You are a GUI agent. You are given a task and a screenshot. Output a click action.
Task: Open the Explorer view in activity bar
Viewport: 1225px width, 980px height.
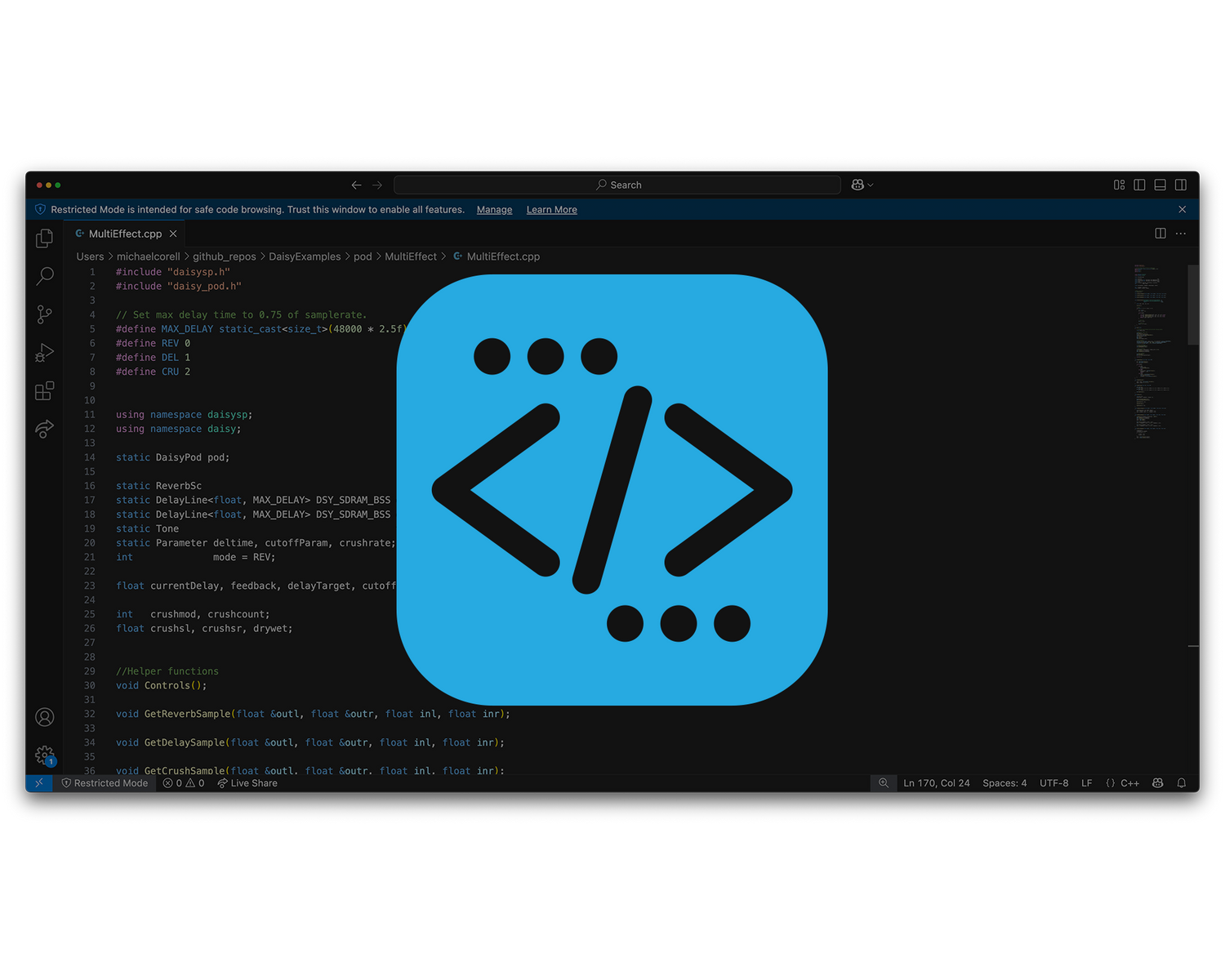[45, 238]
